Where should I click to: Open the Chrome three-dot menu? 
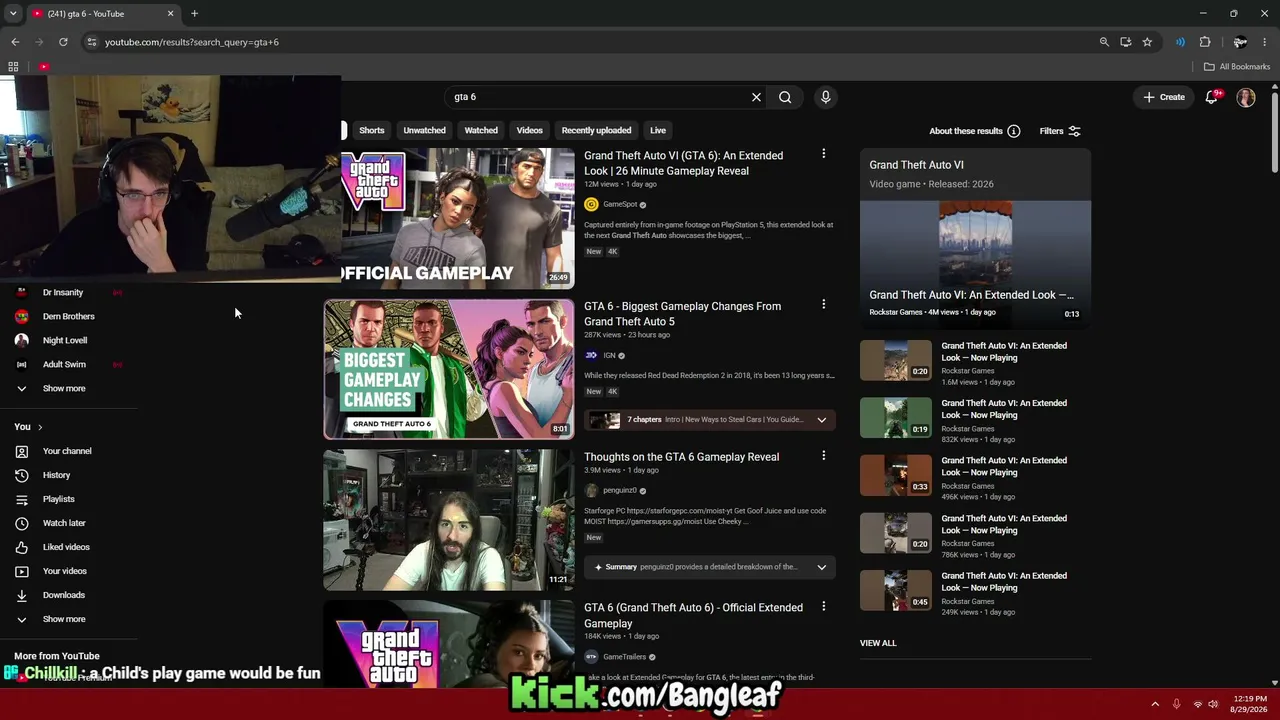pyautogui.click(x=1265, y=42)
